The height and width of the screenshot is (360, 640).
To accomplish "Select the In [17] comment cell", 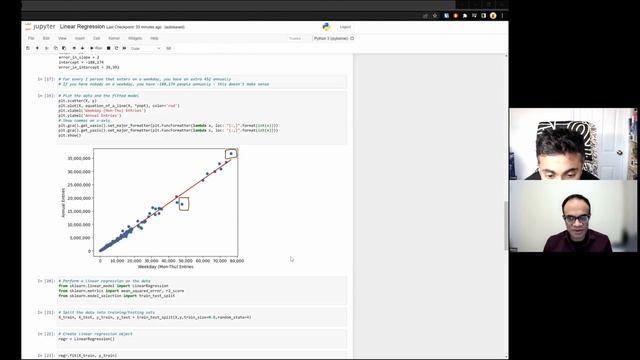I will click(x=202, y=82).
